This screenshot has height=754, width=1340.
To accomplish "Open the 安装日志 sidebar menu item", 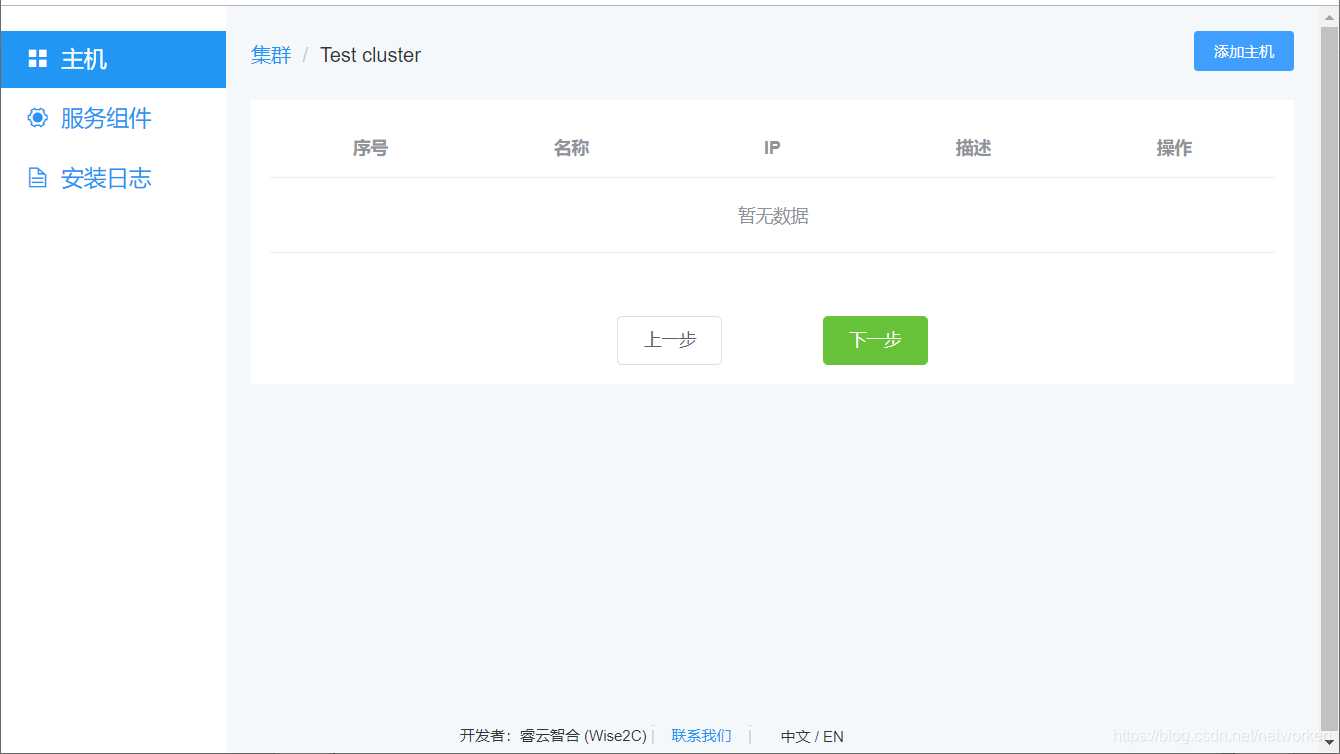I will 113,178.
